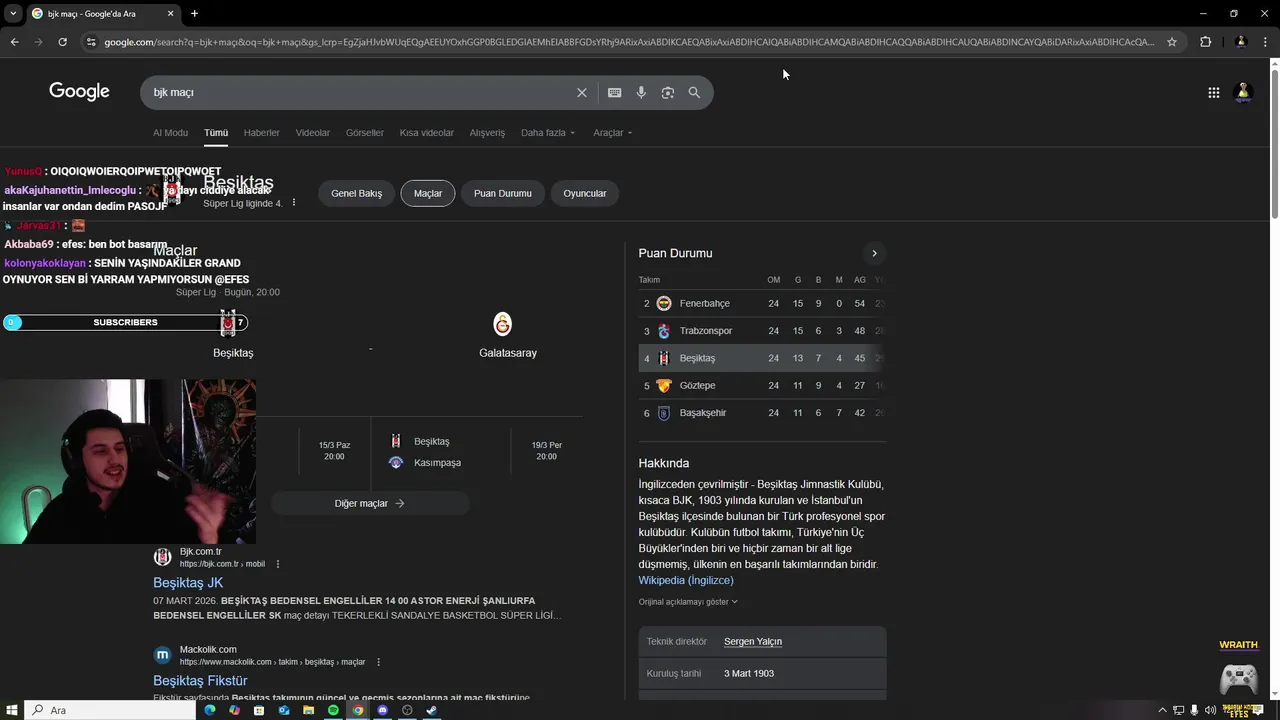Image resolution: width=1280 pixels, height=720 pixels.
Task: Open Puan Durumu with the arrow button
Action: point(874,253)
